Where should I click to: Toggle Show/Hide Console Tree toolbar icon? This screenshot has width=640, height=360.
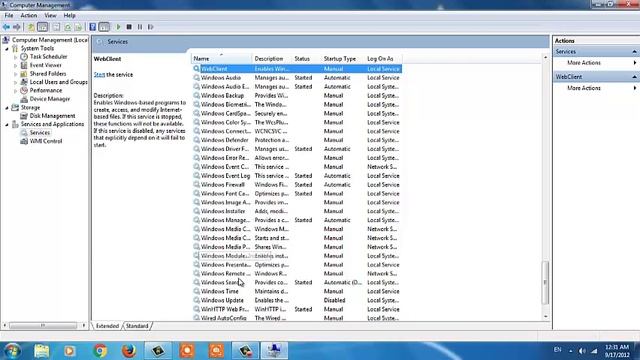click(42, 27)
